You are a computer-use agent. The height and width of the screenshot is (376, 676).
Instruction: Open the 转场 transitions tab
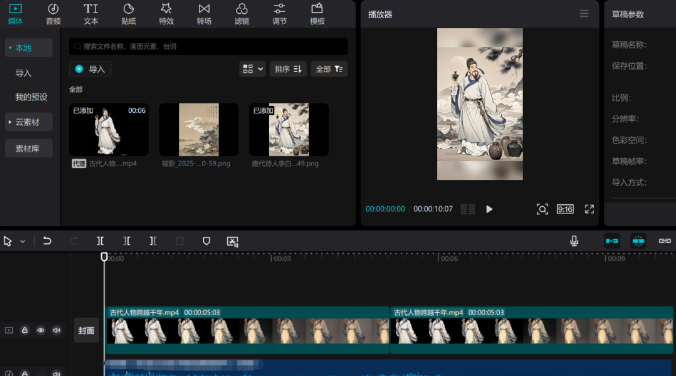(204, 14)
